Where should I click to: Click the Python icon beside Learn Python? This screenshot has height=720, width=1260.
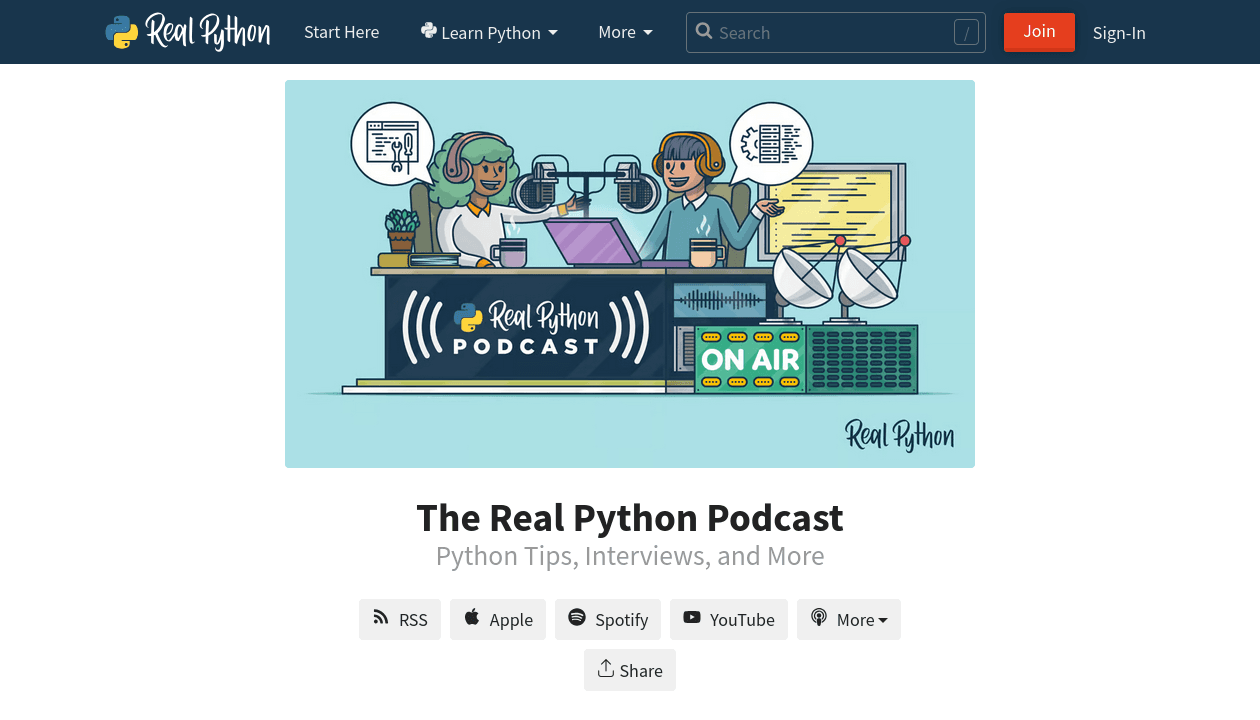coord(428,31)
